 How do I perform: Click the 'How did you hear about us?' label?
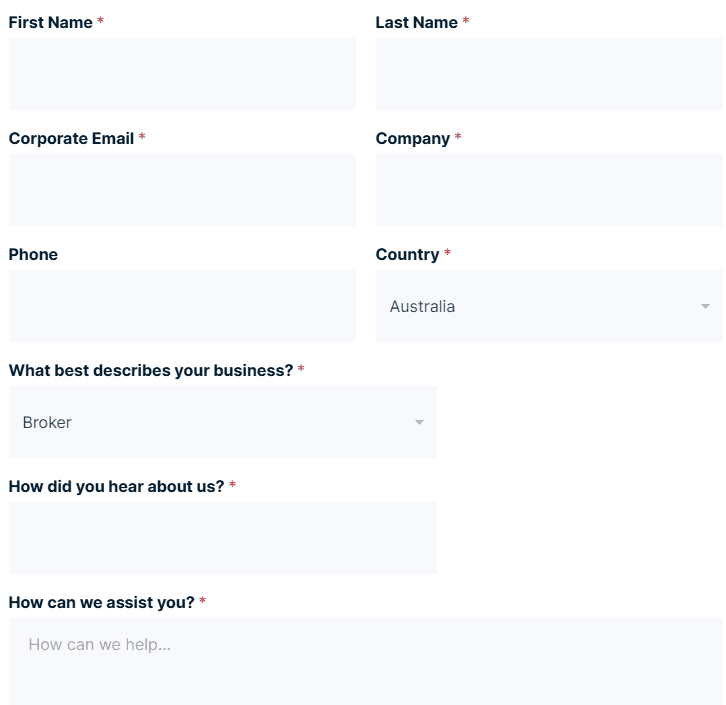point(116,486)
